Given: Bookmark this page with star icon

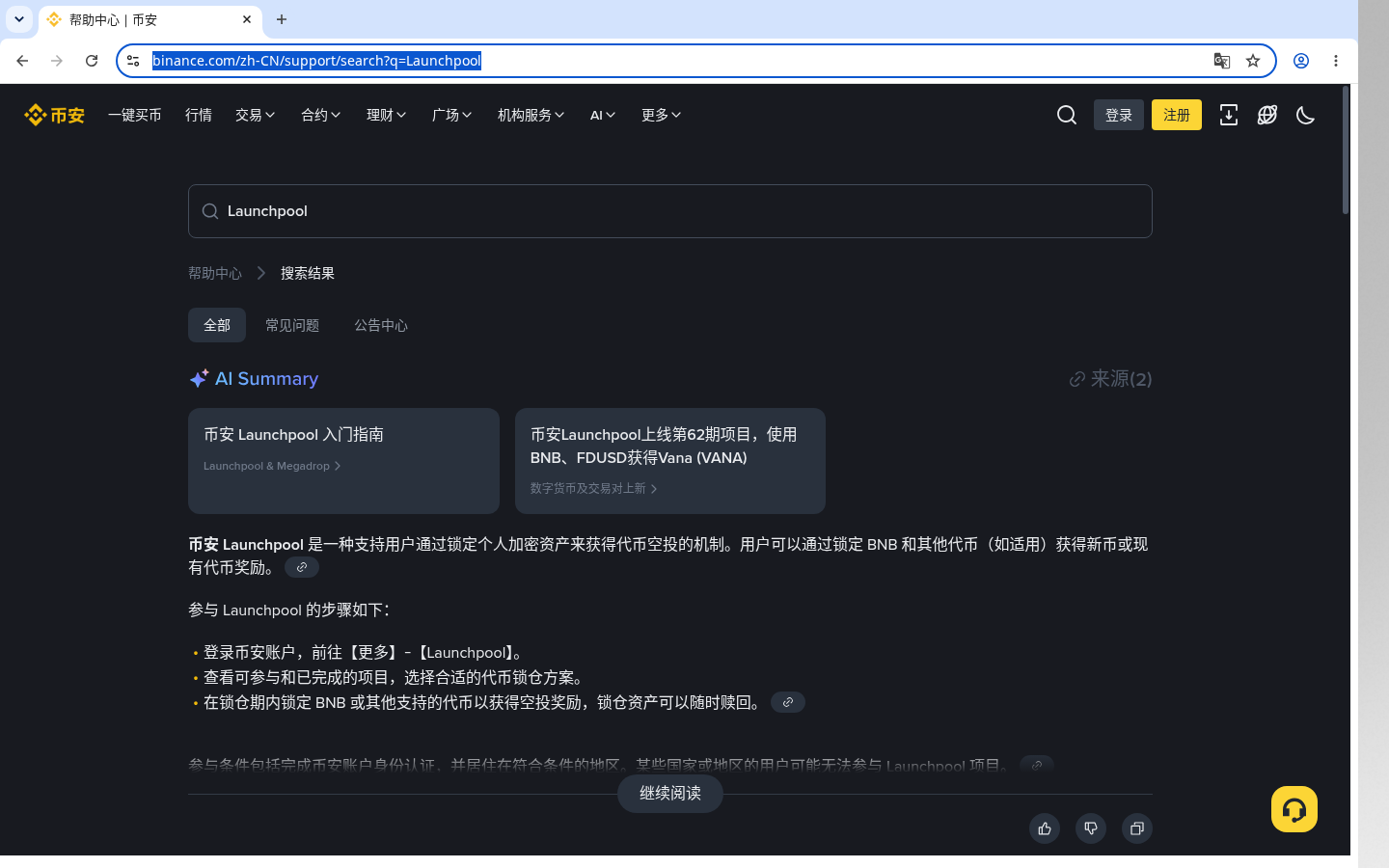Looking at the screenshot, I should (x=1253, y=61).
